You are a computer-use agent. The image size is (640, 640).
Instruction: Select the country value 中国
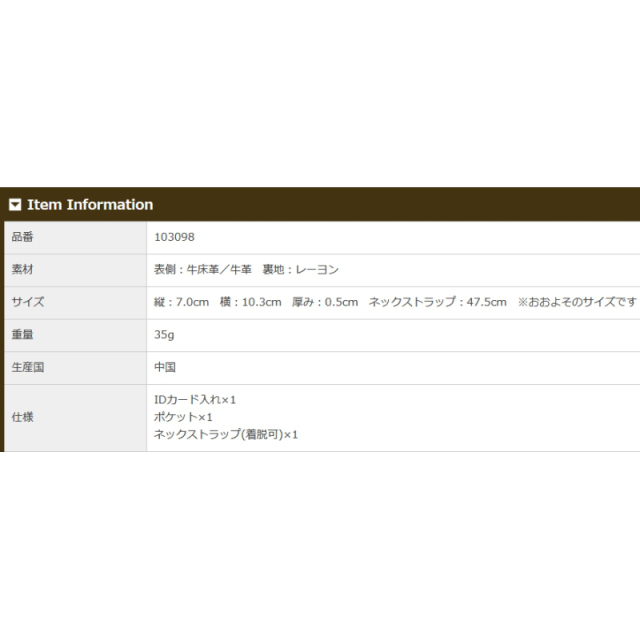point(165,367)
